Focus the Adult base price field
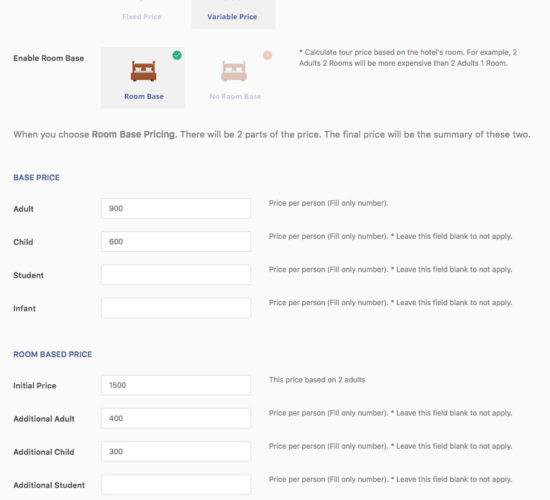 [176, 208]
